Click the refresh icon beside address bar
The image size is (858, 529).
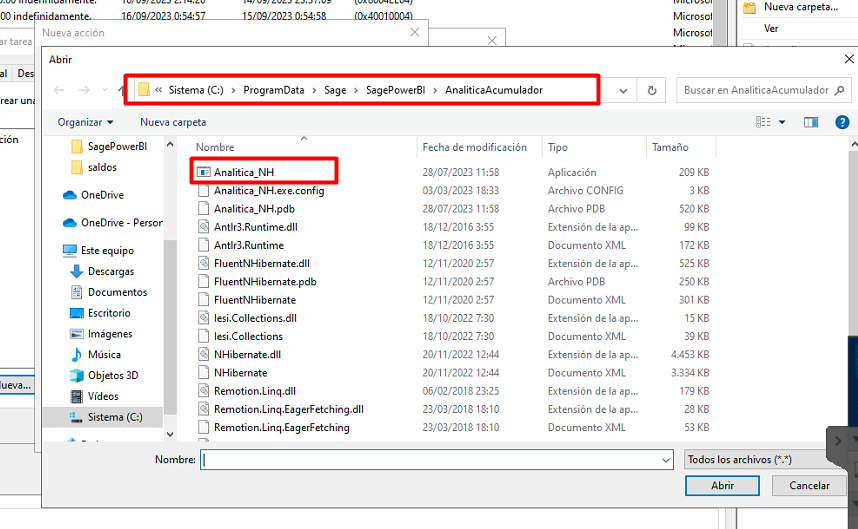point(651,90)
